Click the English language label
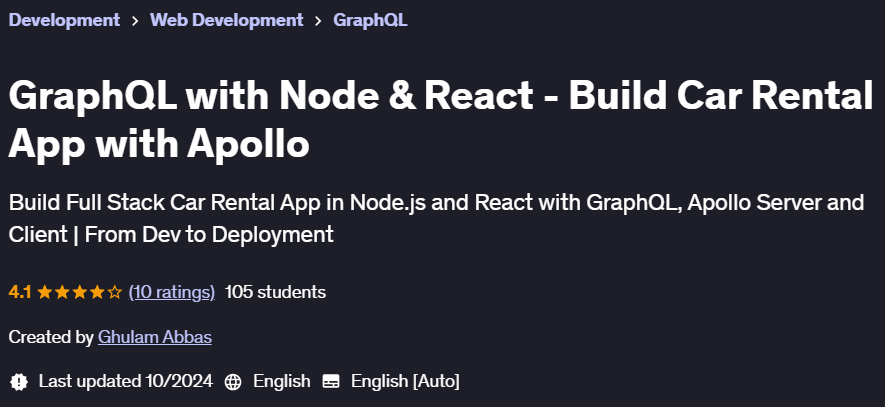 coord(282,381)
